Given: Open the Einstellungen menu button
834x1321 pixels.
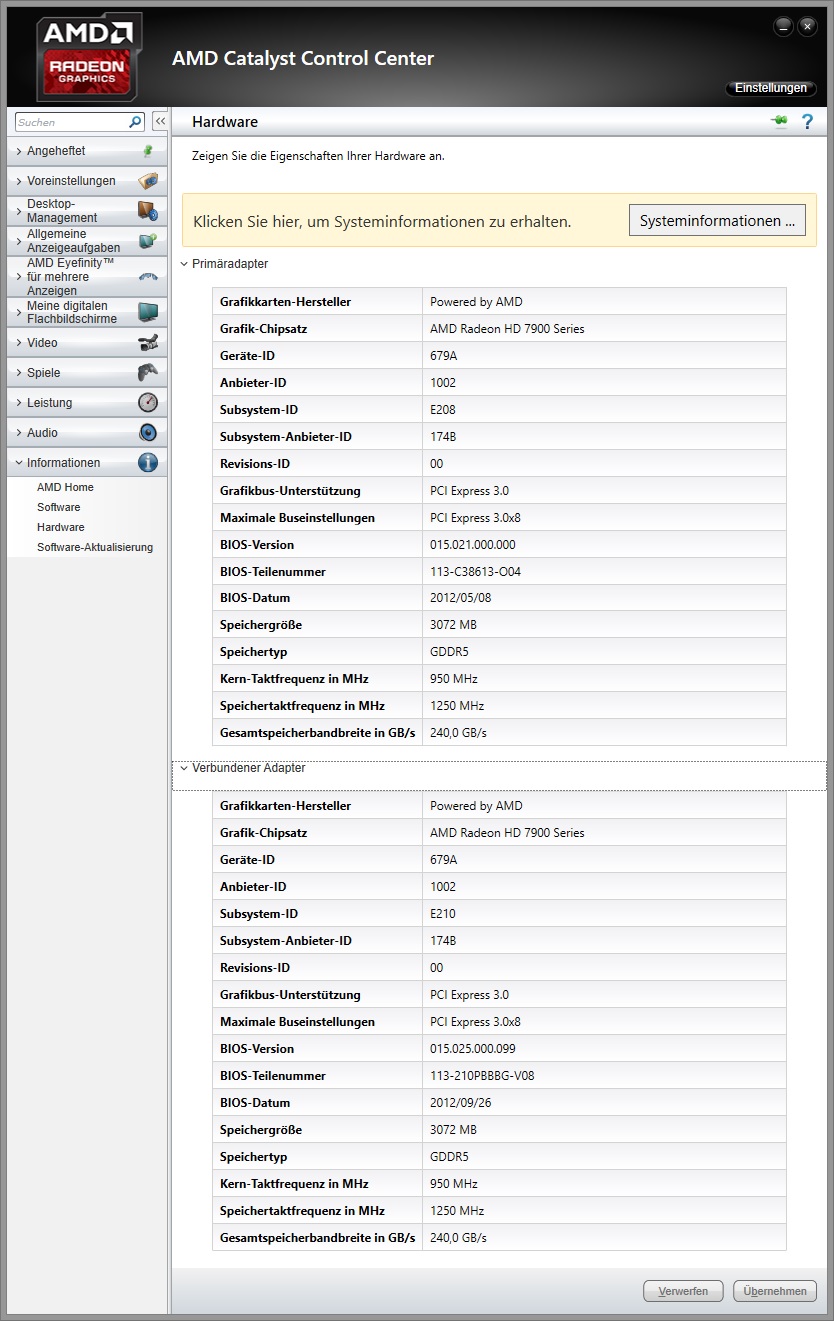Looking at the screenshot, I should (x=770, y=88).
